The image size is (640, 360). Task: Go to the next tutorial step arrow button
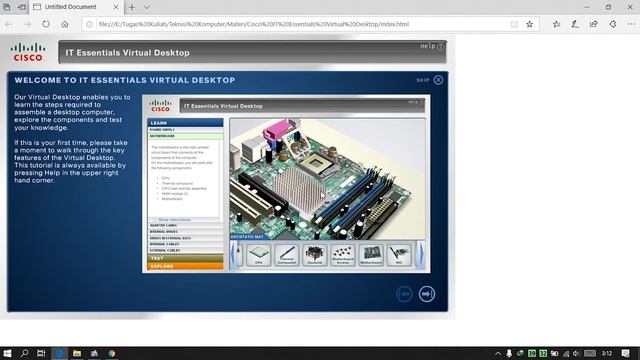point(427,294)
